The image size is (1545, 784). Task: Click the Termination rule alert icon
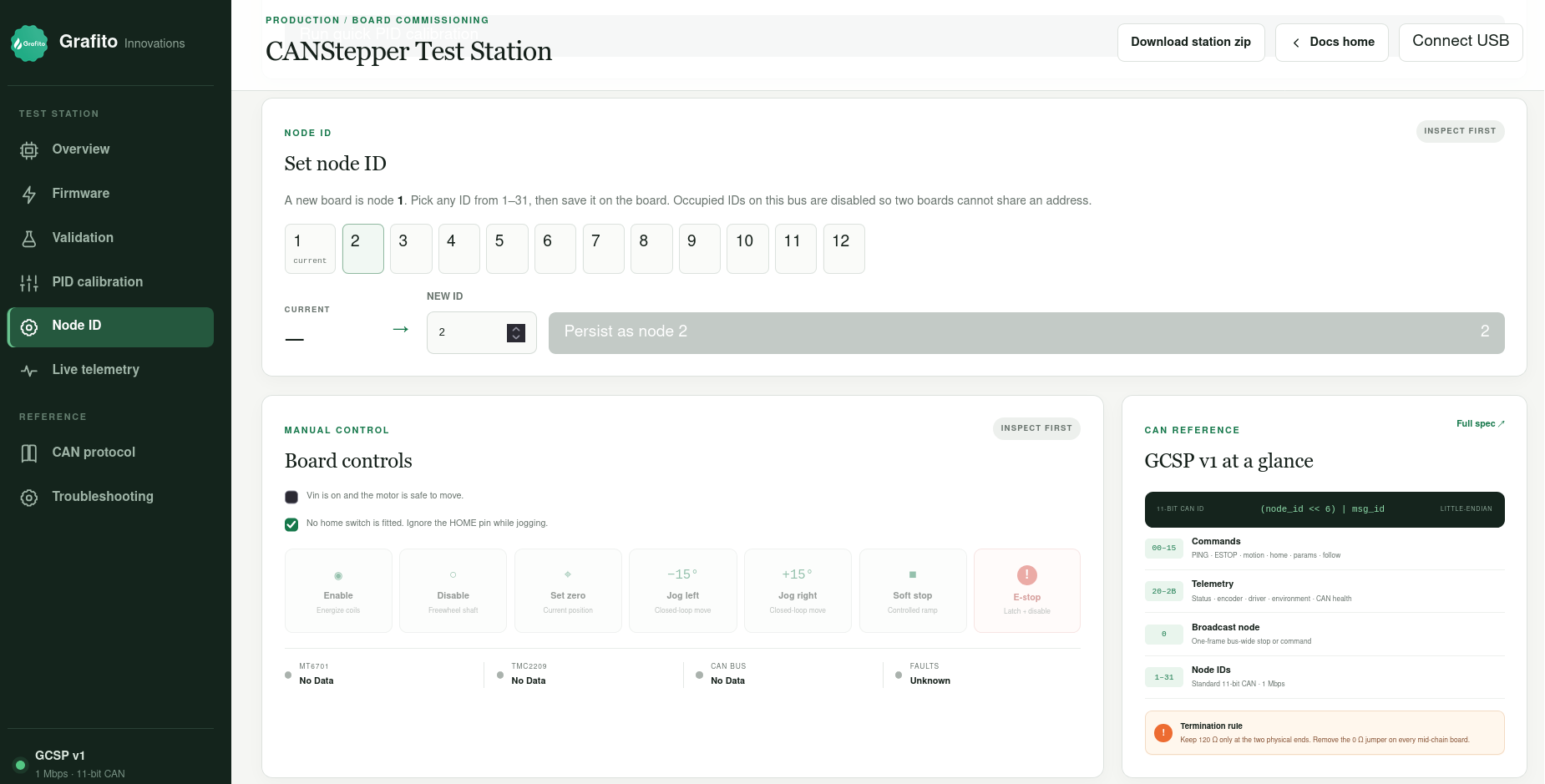coord(1163,733)
